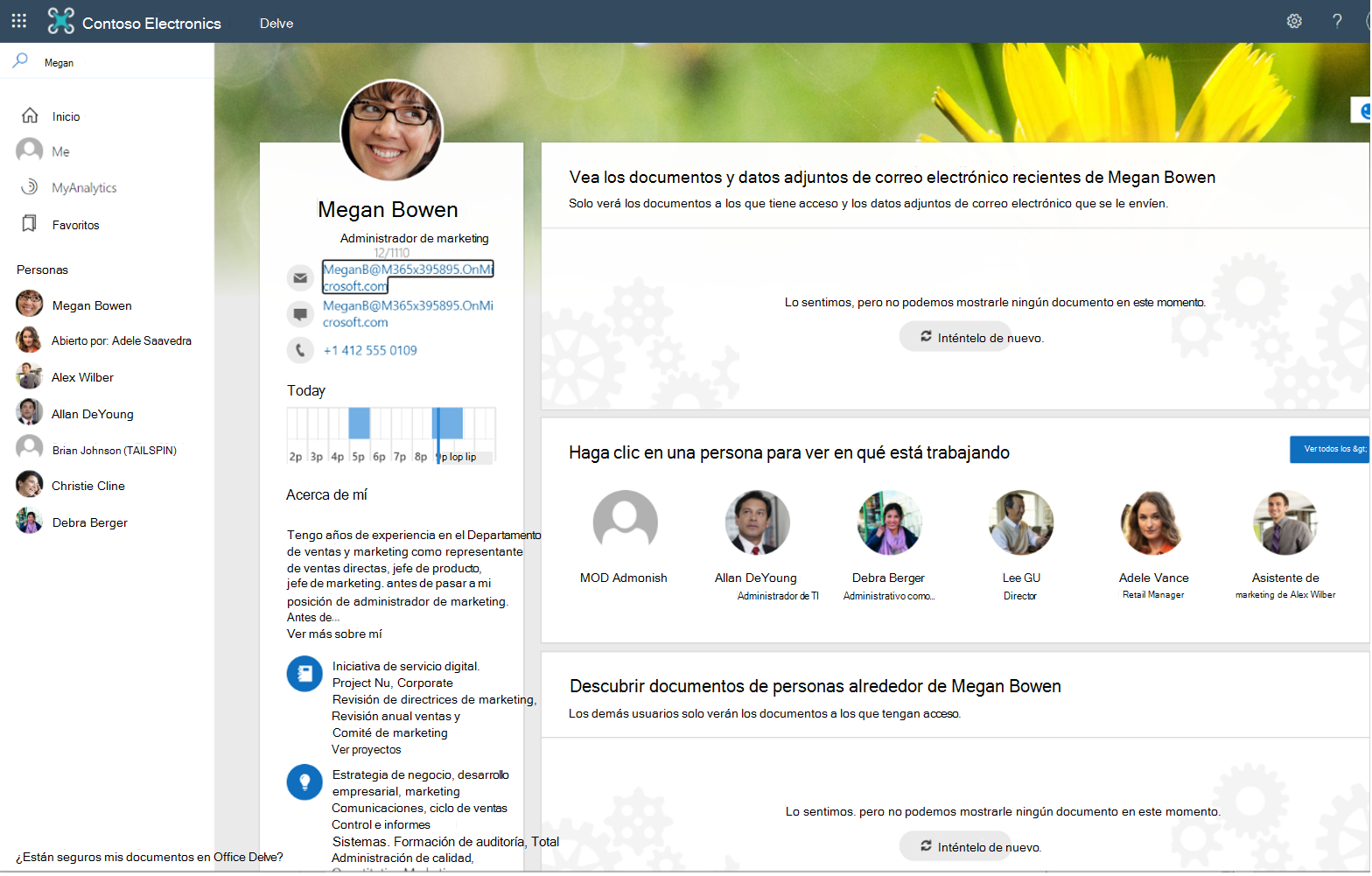
Task: Open Favoritos in the left navigation
Action: pos(75,225)
